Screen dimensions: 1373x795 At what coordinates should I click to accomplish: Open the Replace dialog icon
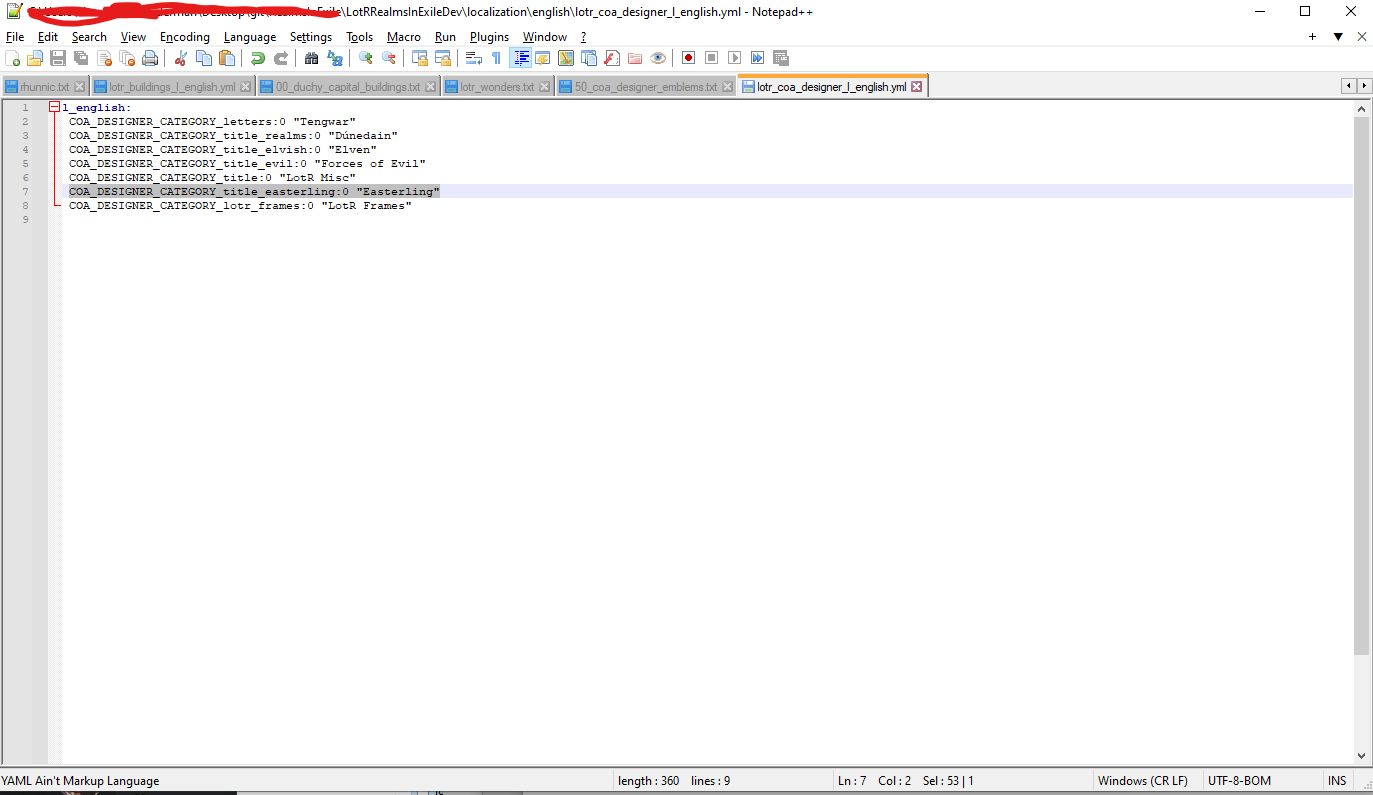[x=334, y=58]
